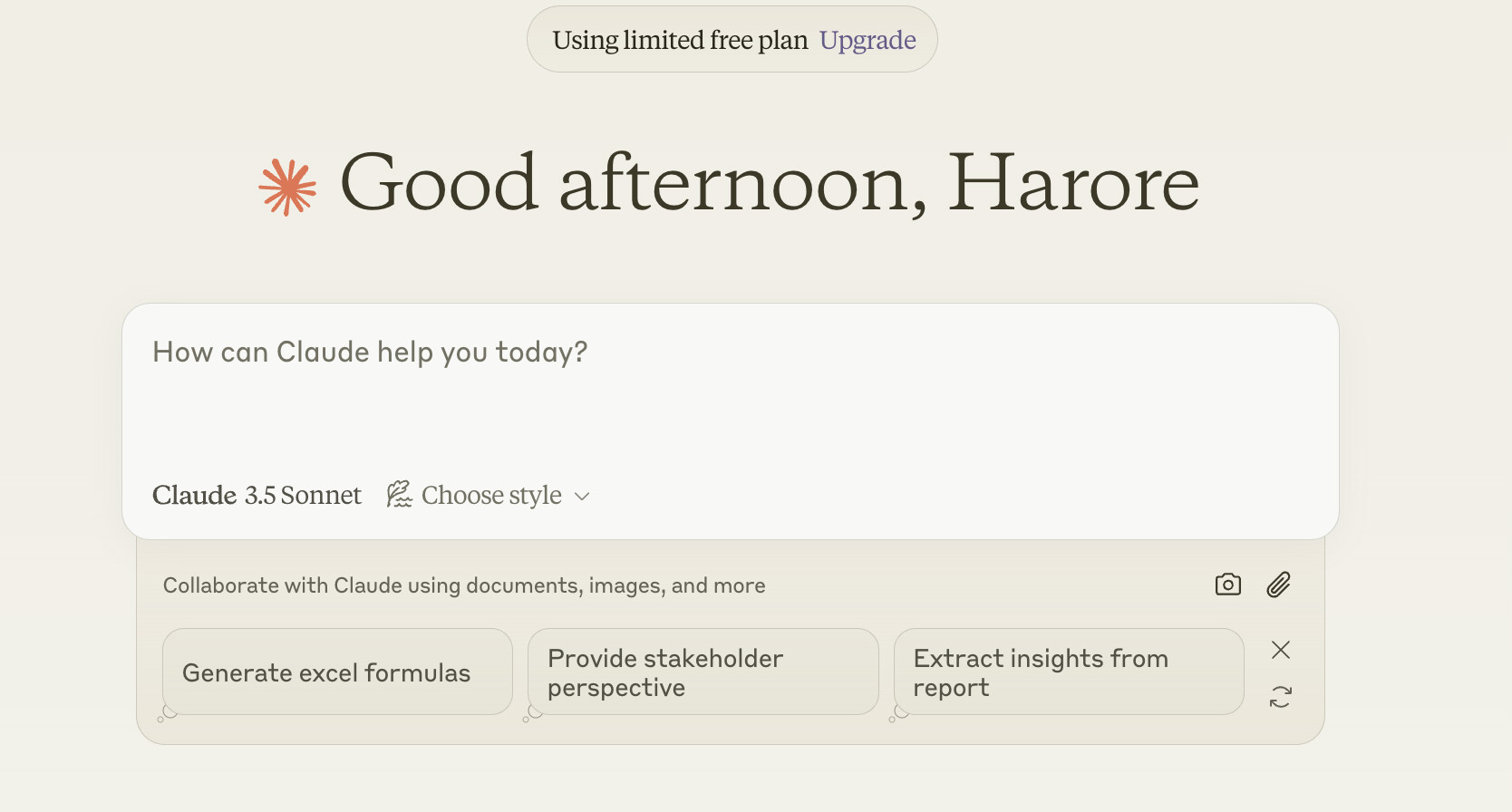The image size is (1512, 812).
Task: Focus the How can Claude help input field
Action: click(x=731, y=390)
